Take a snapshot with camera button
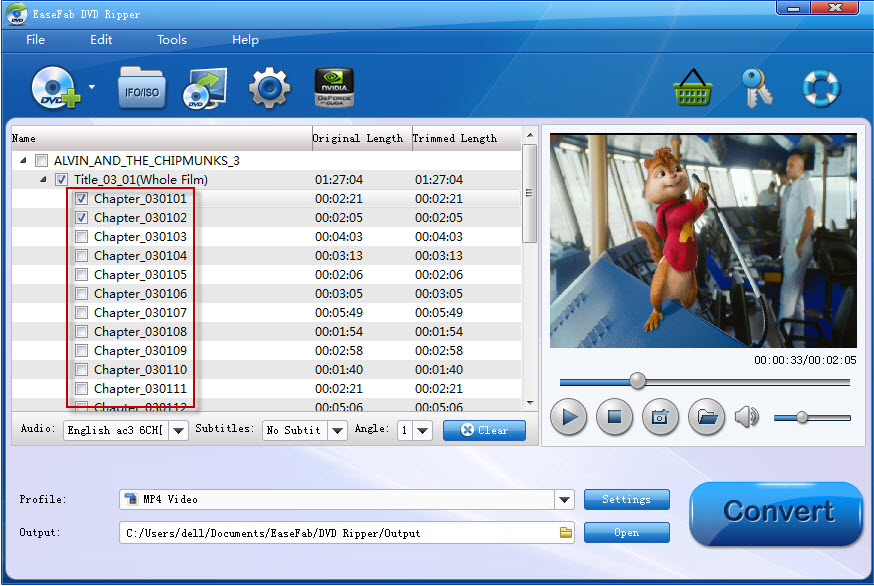Viewport: 874px width, 586px height. pos(660,417)
